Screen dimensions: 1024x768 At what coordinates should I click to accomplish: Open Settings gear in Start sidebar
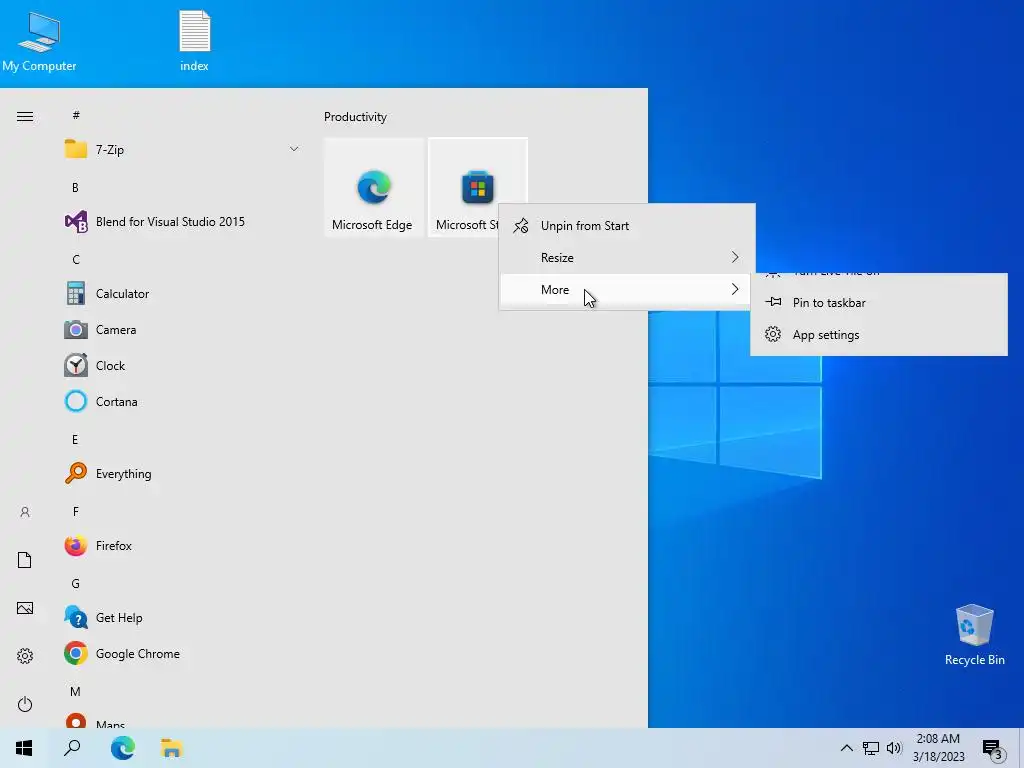pyautogui.click(x=25, y=656)
